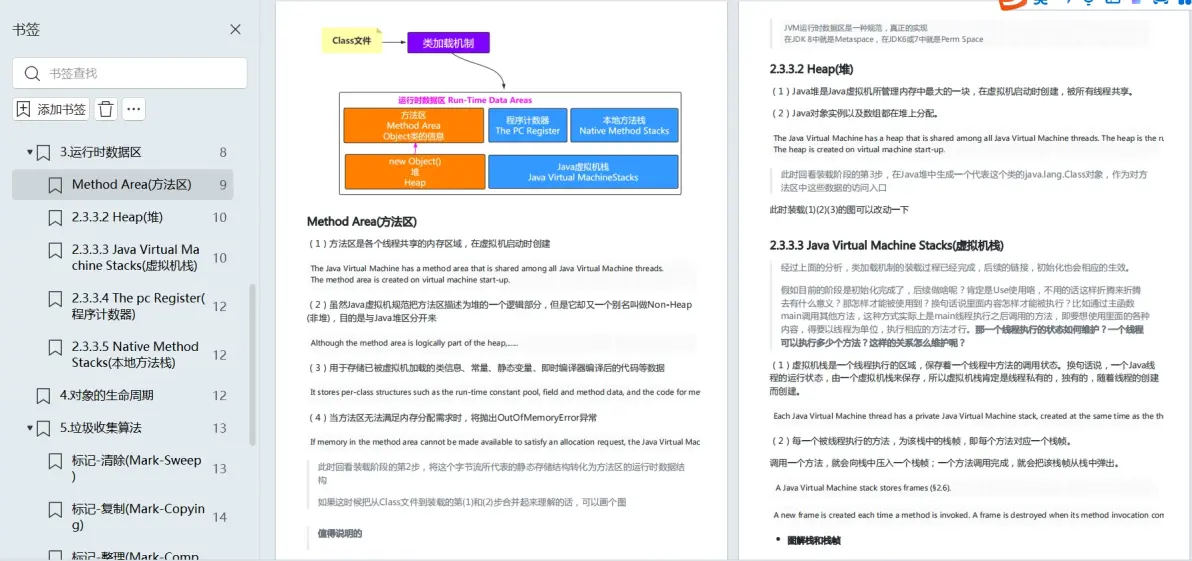Click the orange 方法区 Method Area box
1192x561 pixels.
(x=414, y=125)
